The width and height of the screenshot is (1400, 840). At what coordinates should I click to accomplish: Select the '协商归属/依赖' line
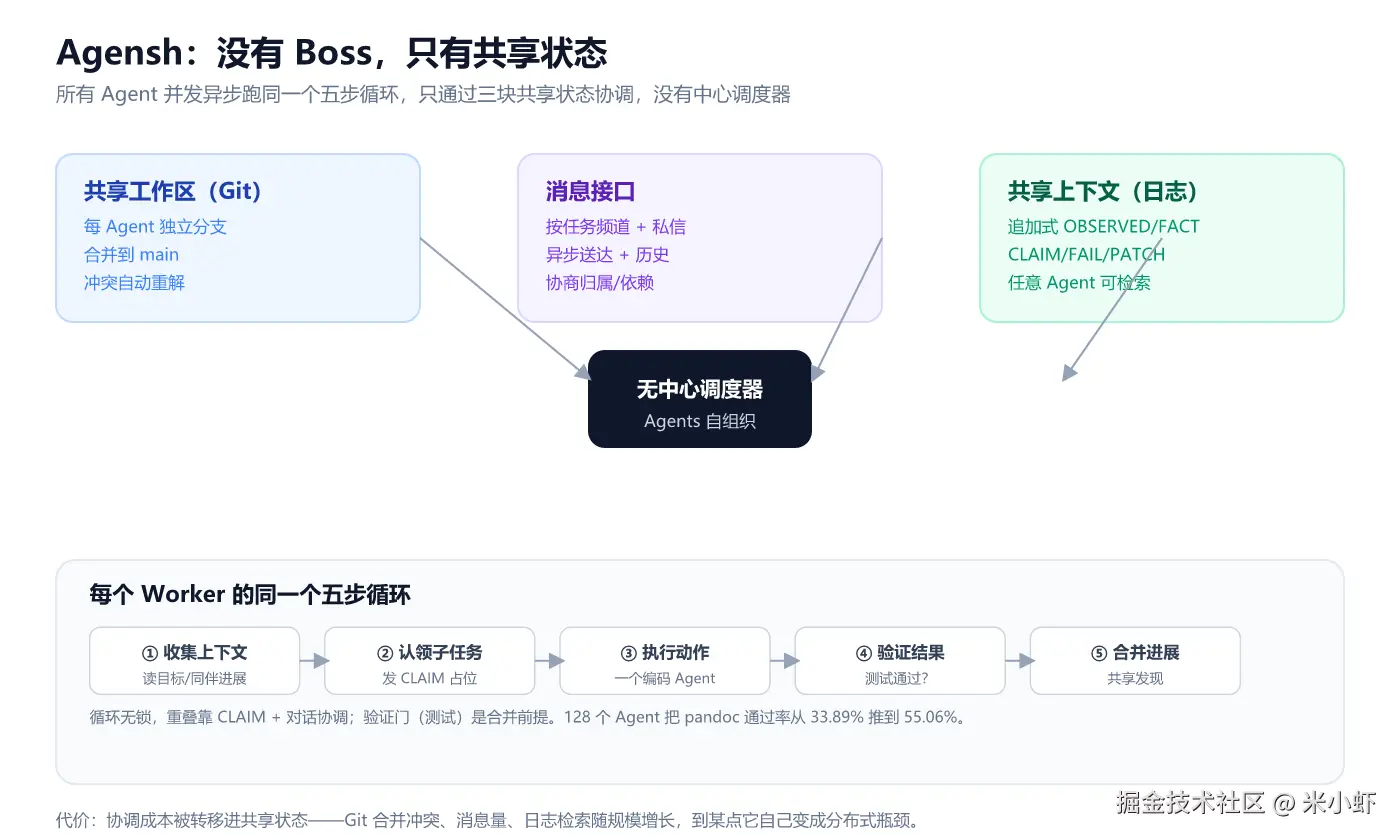[600, 283]
